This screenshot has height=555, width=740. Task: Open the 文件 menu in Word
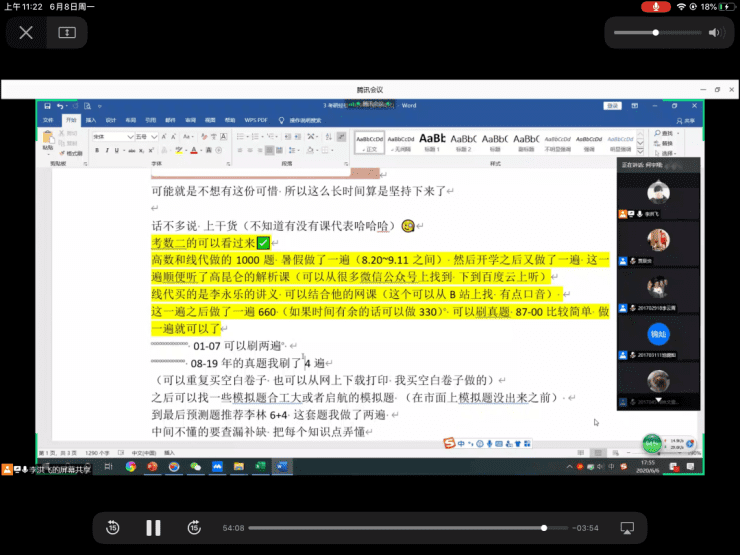click(48, 119)
